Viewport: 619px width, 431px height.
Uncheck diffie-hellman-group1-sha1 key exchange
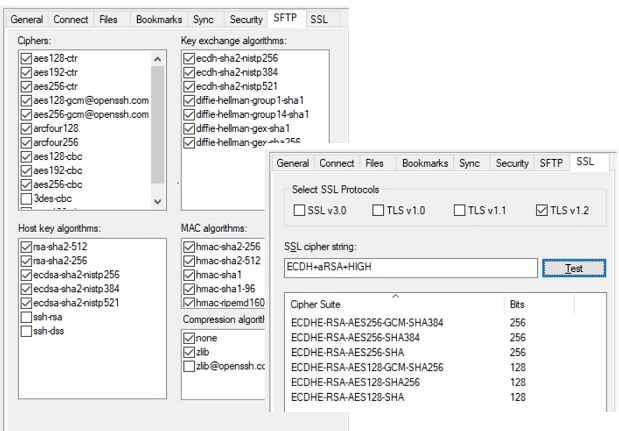pos(189,101)
